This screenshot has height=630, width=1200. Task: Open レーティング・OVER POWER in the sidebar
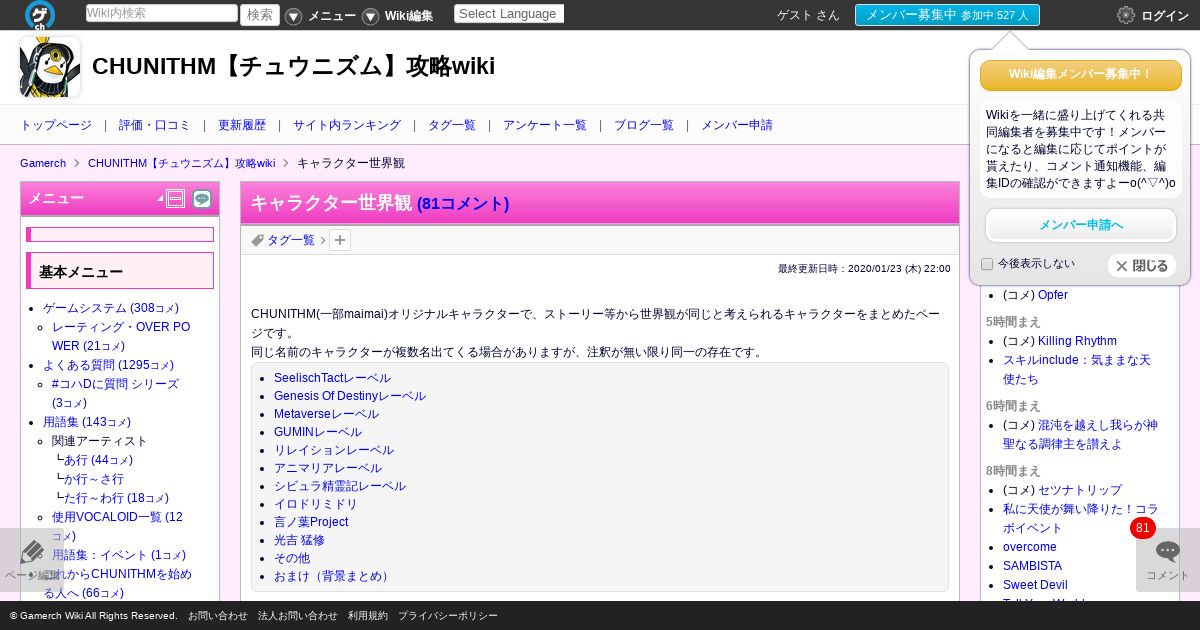tap(121, 336)
